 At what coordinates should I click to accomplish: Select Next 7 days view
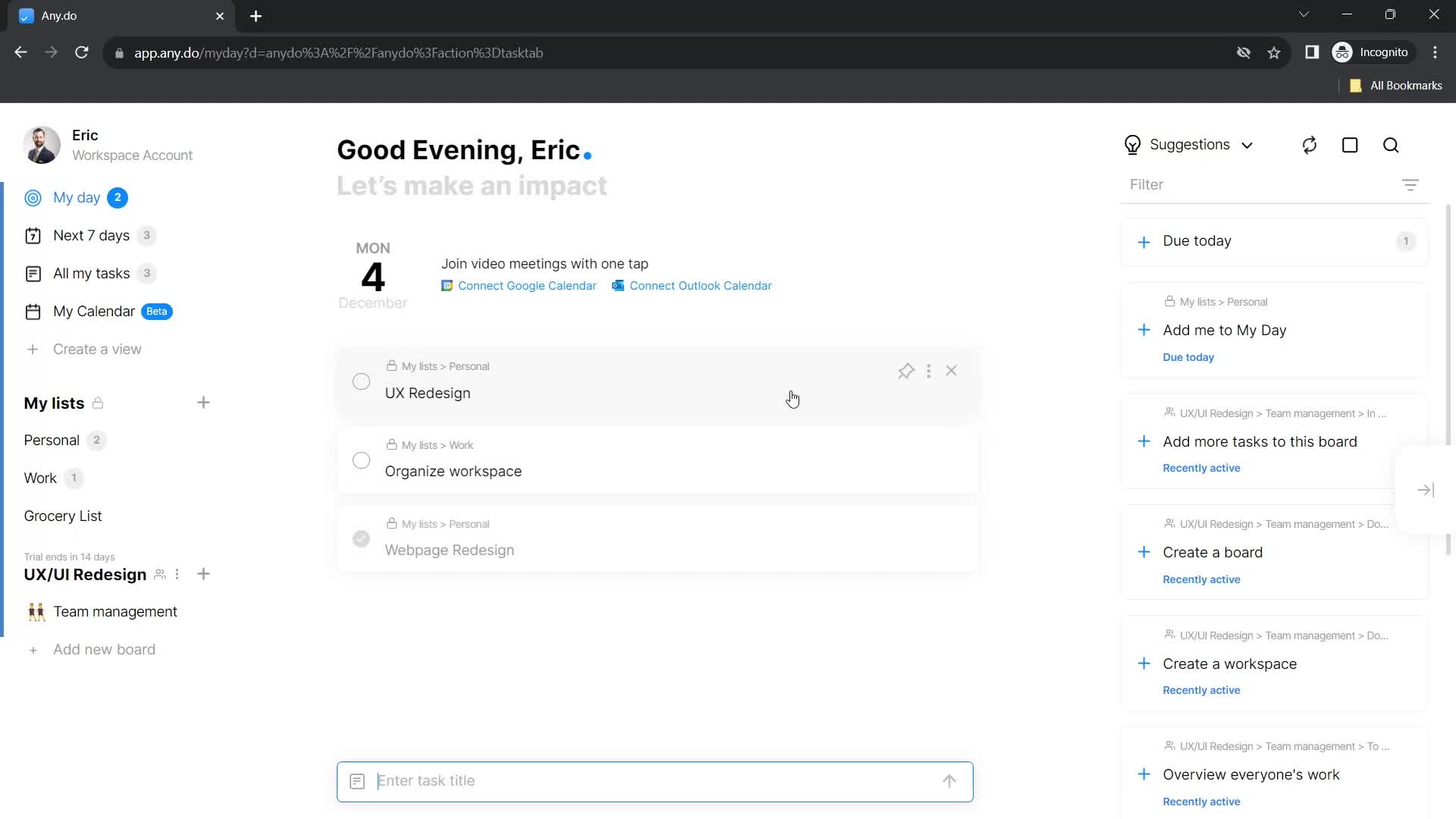(x=91, y=235)
